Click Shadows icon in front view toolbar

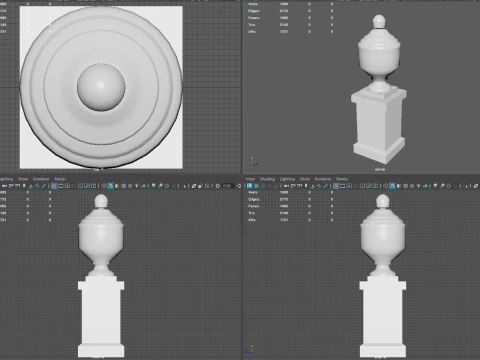point(143,186)
